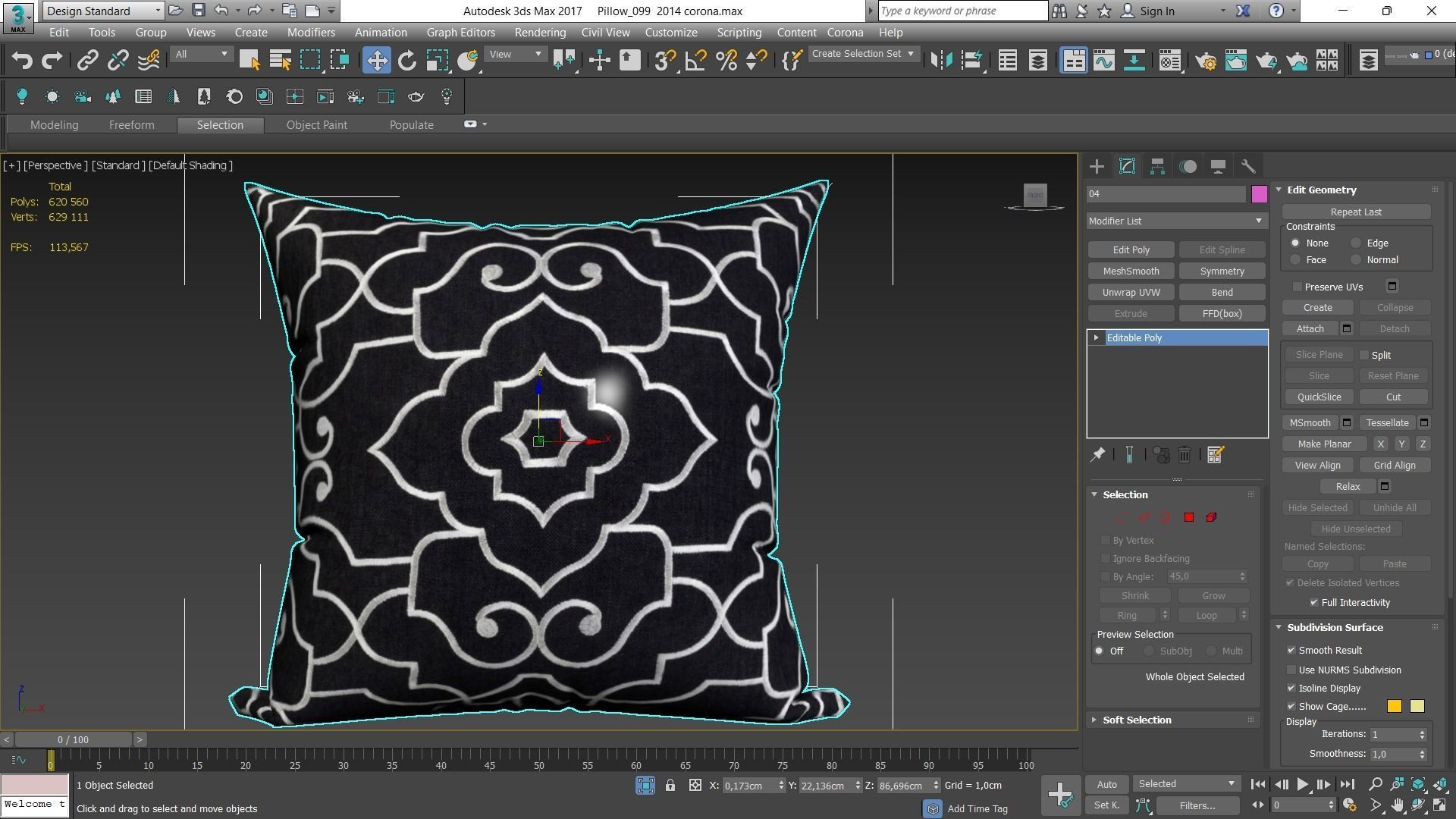Toggle the Isoline Display checkbox
The height and width of the screenshot is (819, 1456).
click(x=1291, y=688)
